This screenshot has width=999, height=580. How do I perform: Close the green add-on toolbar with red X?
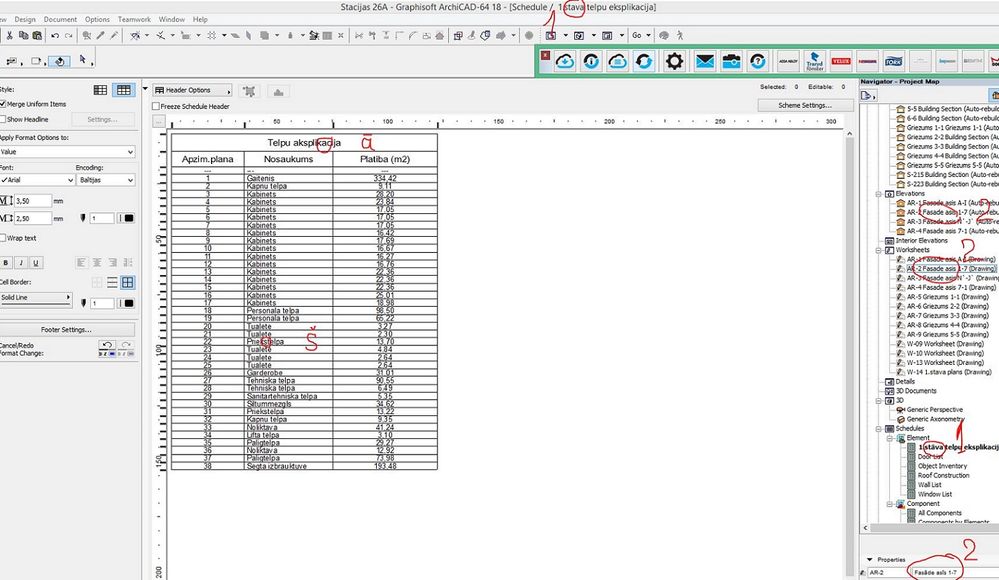545,55
